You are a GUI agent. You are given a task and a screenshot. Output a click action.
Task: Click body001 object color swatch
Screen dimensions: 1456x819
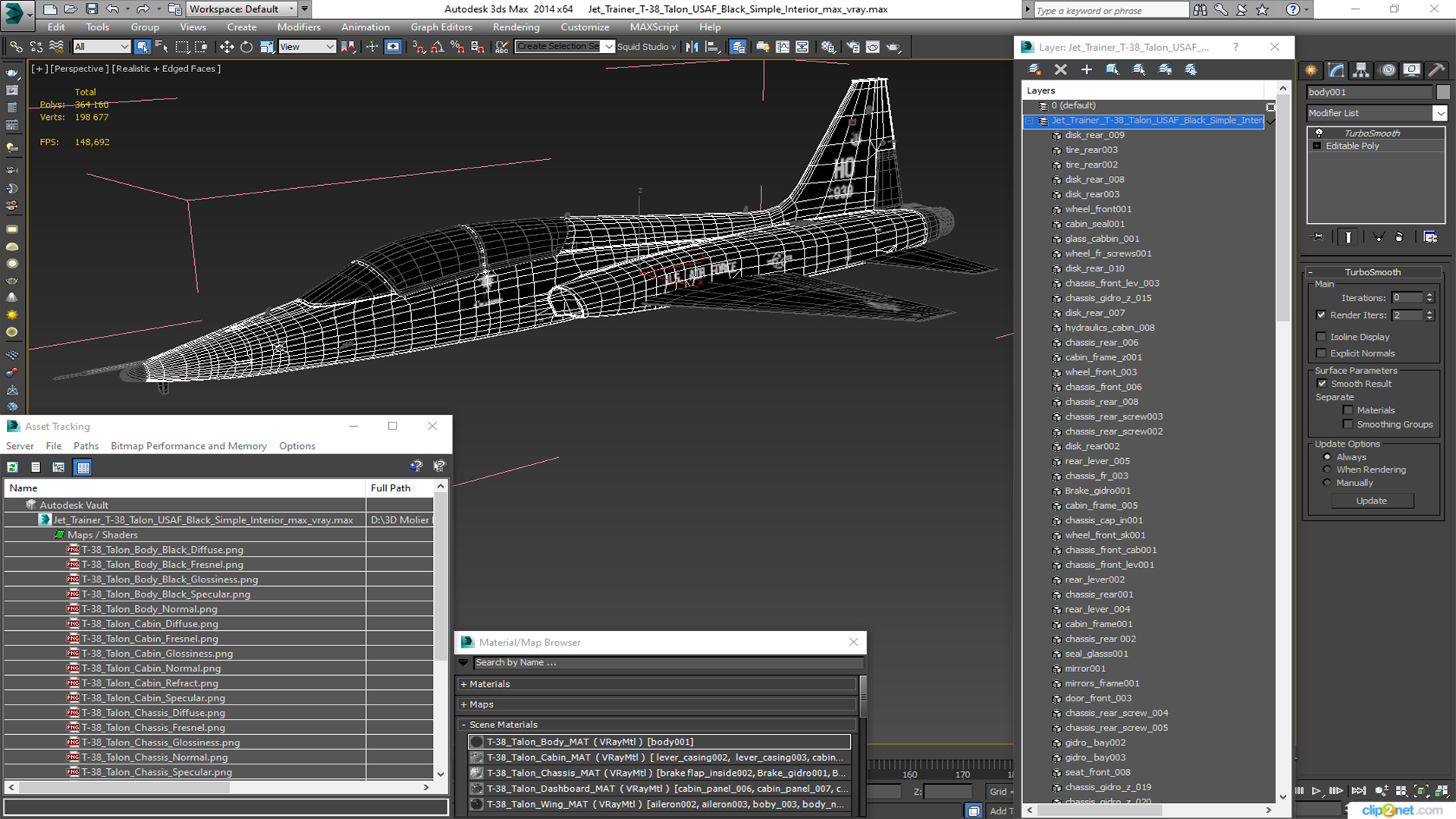point(1443,92)
